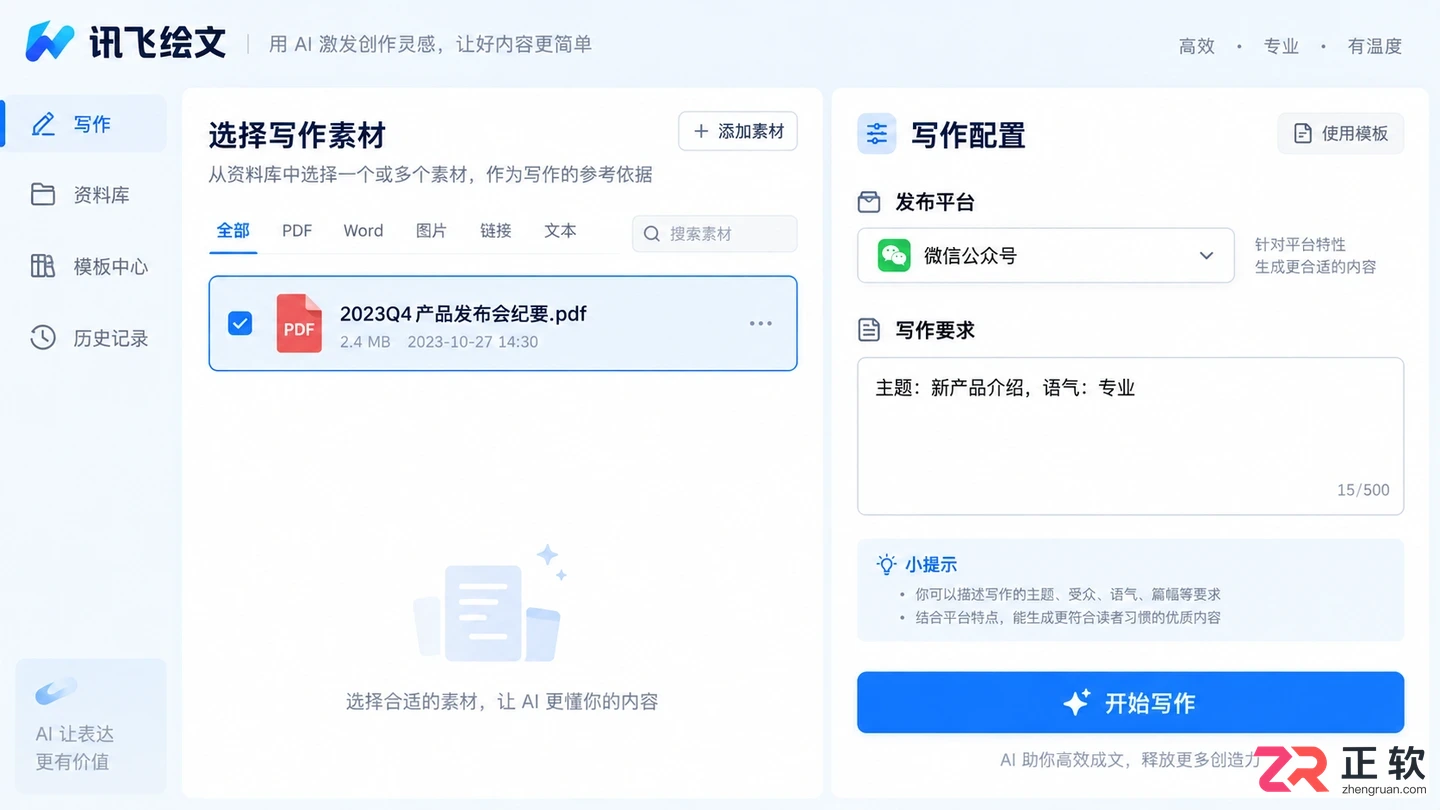Switch to the Word tab
Viewport: 1440px width, 810px height.
[x=363, y=231]
